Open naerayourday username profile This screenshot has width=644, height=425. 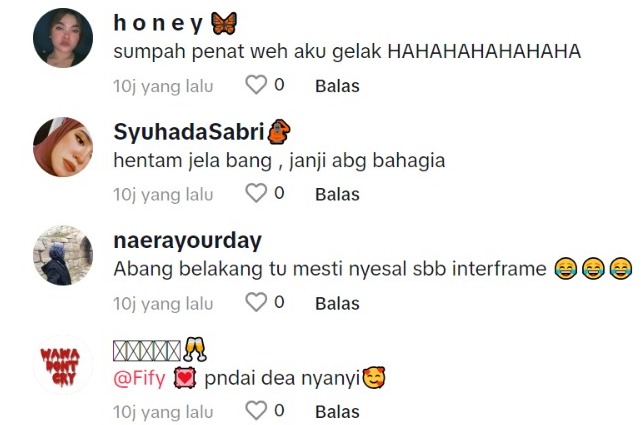tap(187, 241)
